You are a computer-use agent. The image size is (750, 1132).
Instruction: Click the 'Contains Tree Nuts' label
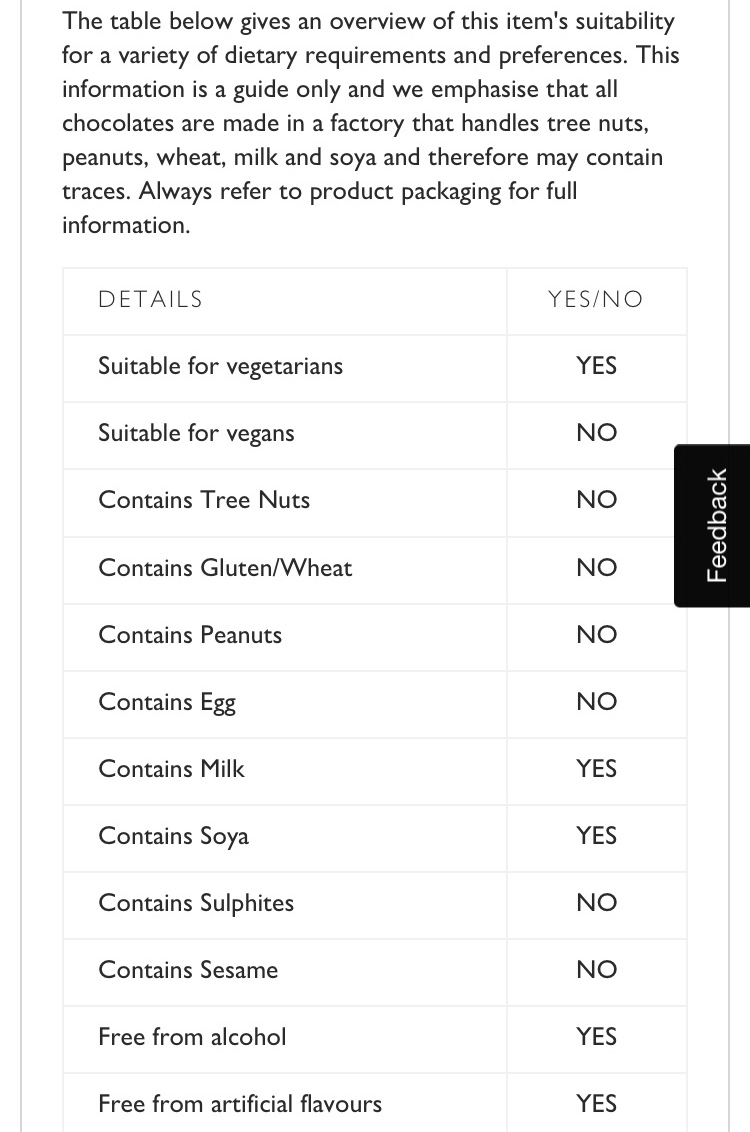pyautogui.click(x=204, y=500)
